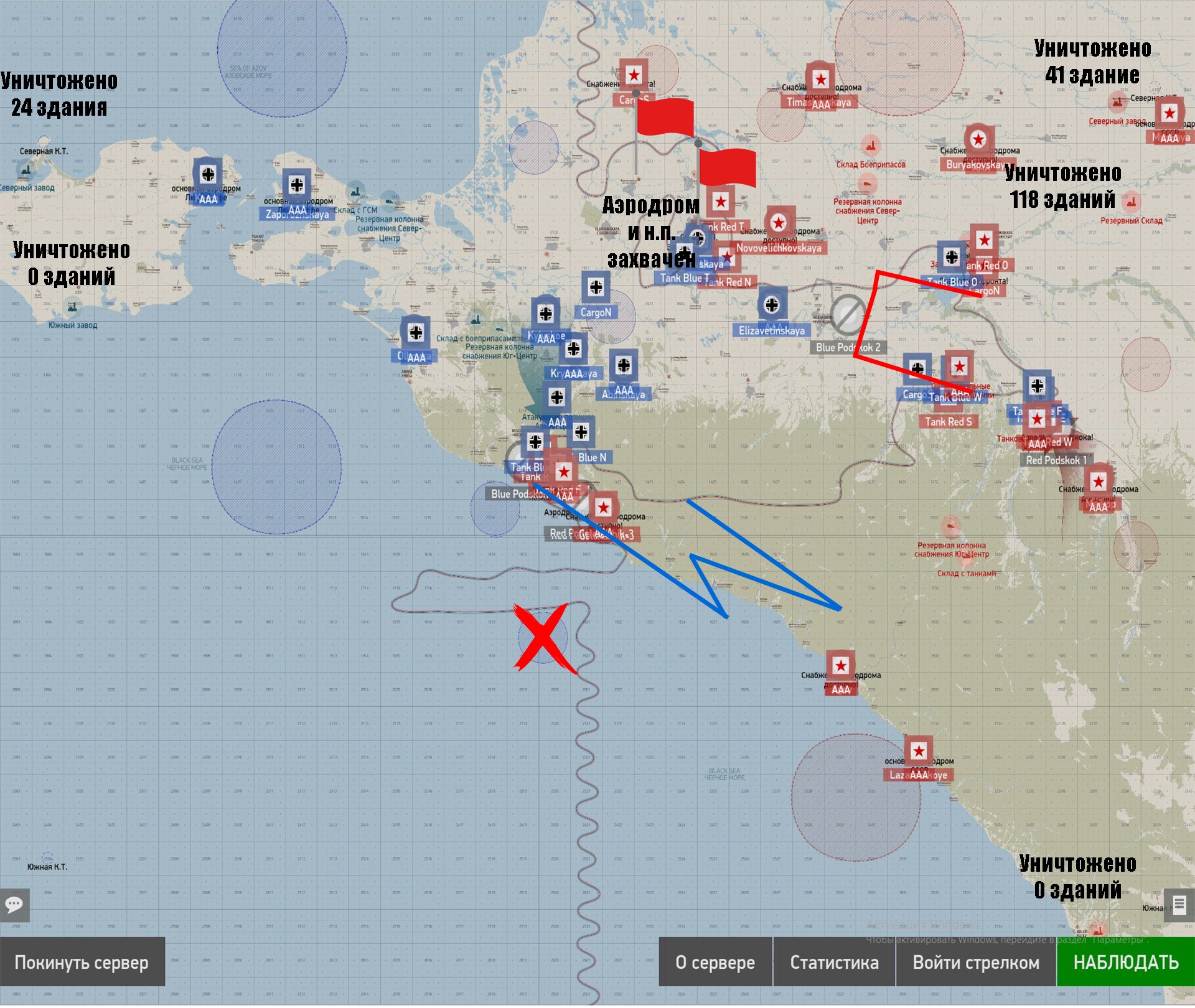
Task: Select the Tank Red S marker
Action: [x=948, y=422]
